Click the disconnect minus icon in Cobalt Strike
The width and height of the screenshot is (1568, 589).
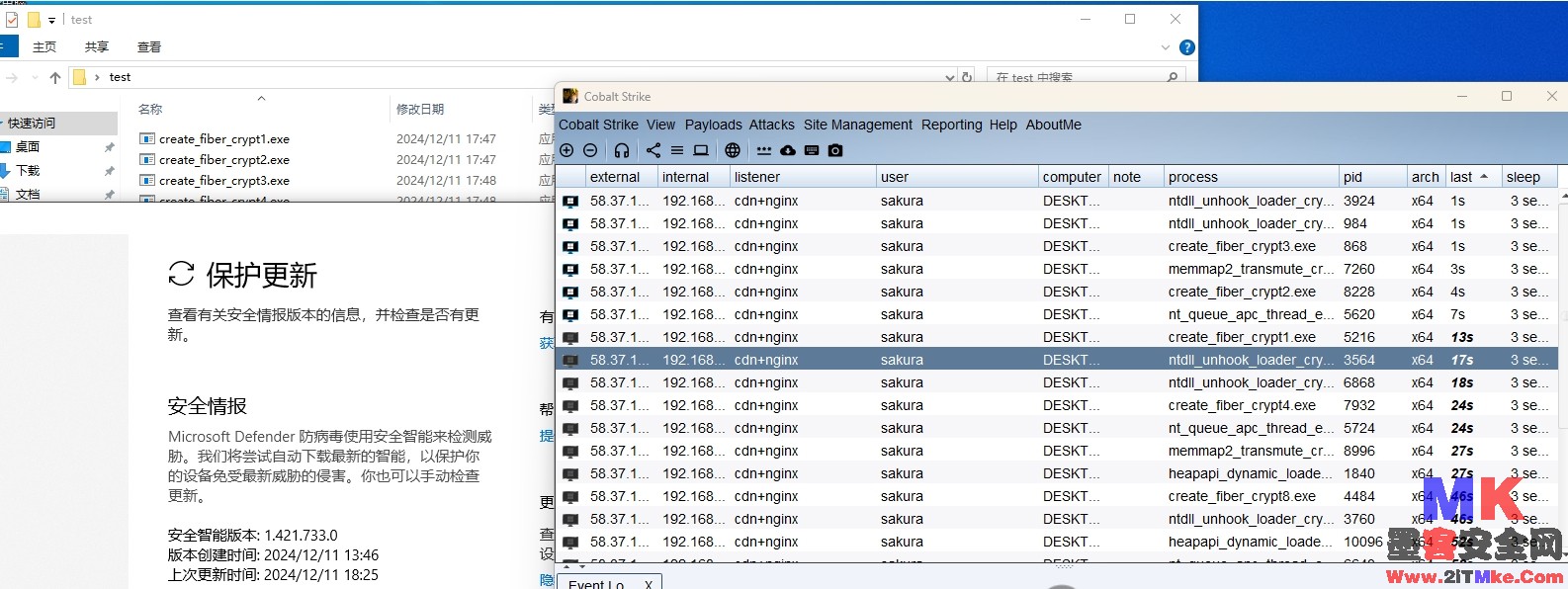590,150
